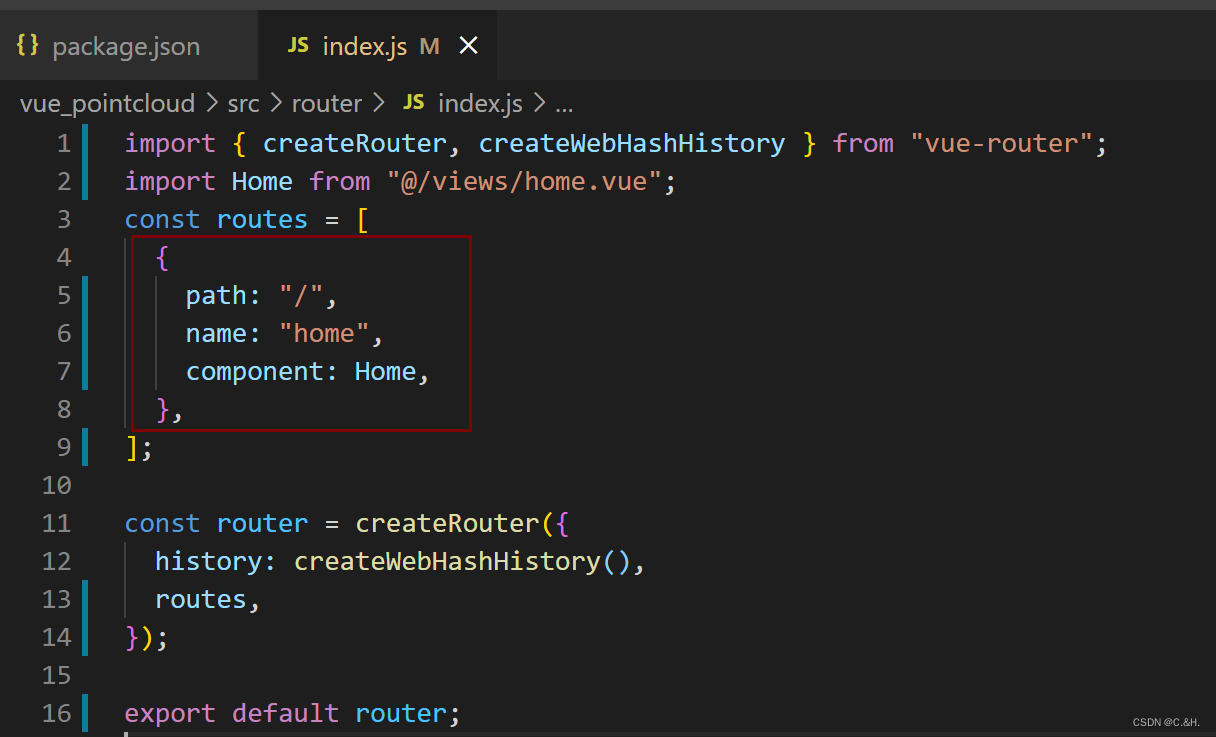Screen dimensions: 1216x737
Task: Click the JSON braces icon on package.json tab
Action: [x=28, y=45]
